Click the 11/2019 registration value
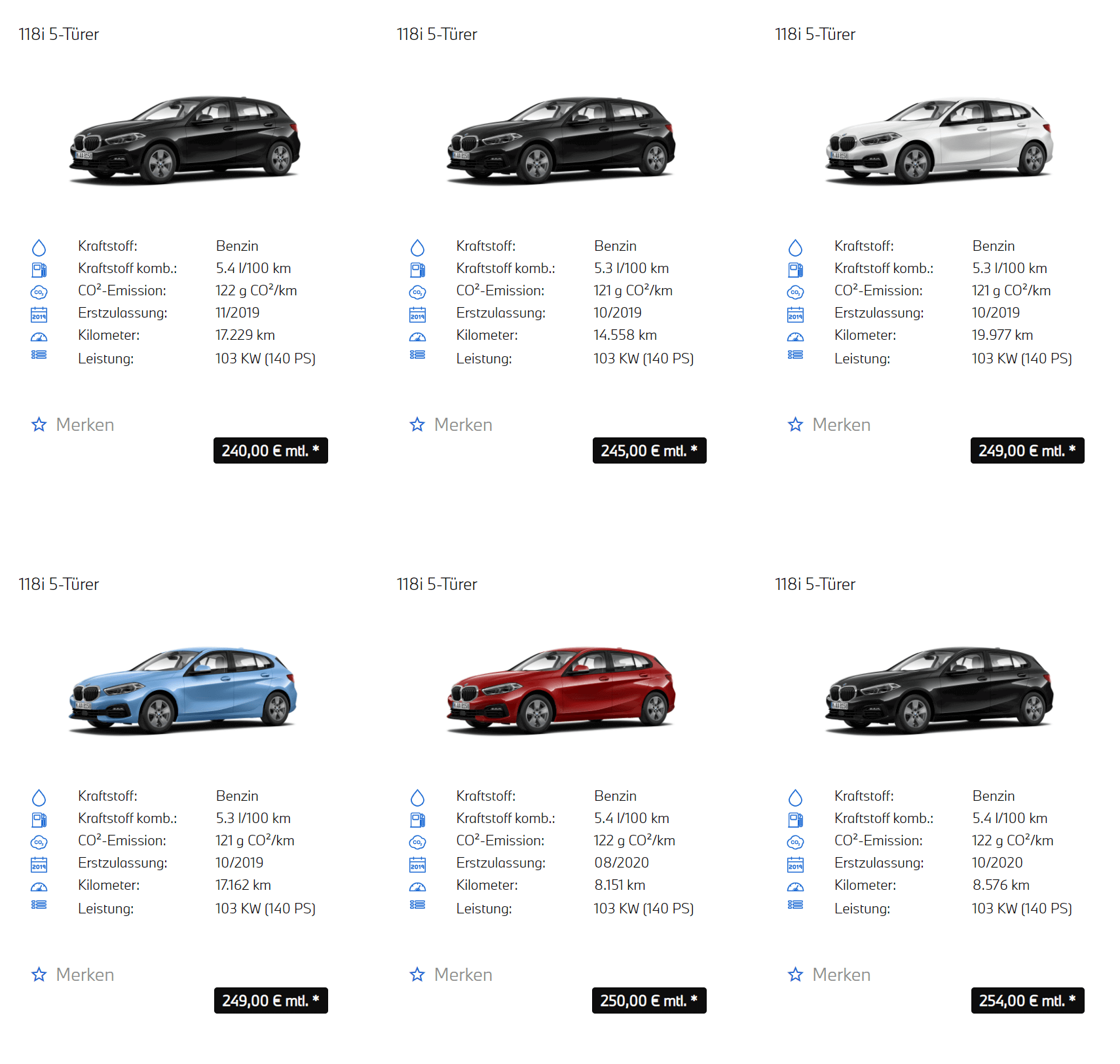 (x=238, y=313)
